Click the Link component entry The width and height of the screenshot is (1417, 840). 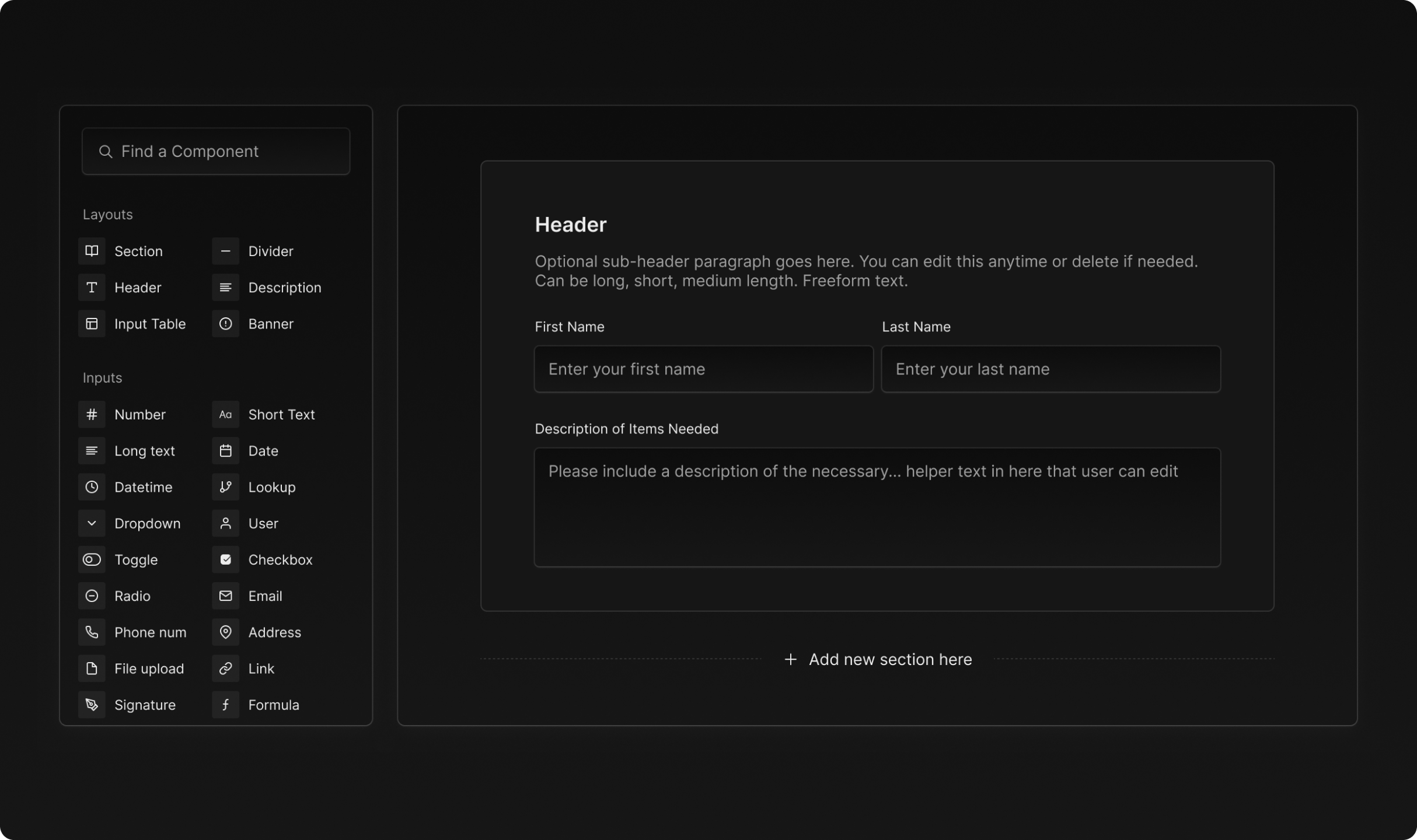(x=260, y=668)
